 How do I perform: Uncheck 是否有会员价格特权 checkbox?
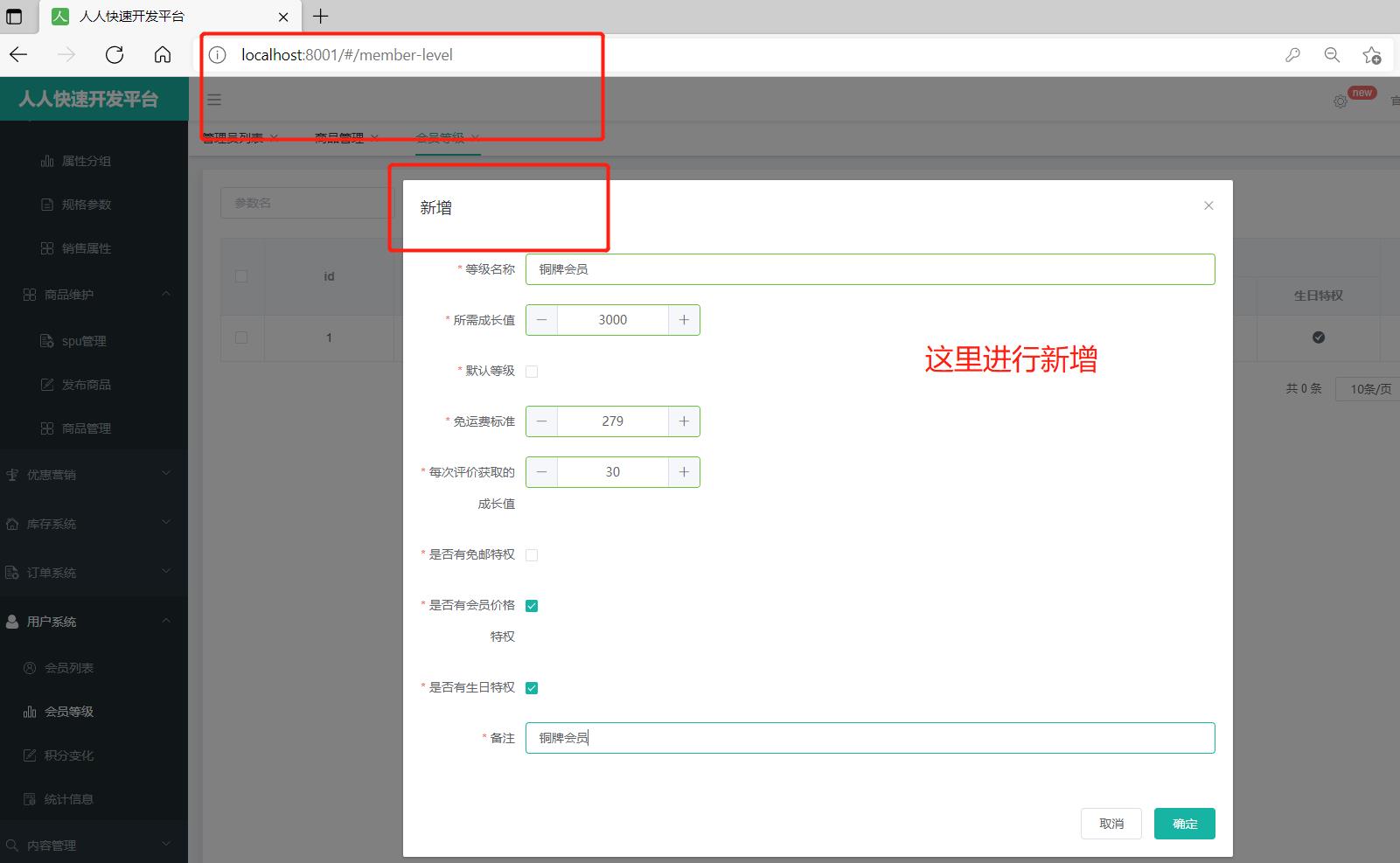coord(532,606)
